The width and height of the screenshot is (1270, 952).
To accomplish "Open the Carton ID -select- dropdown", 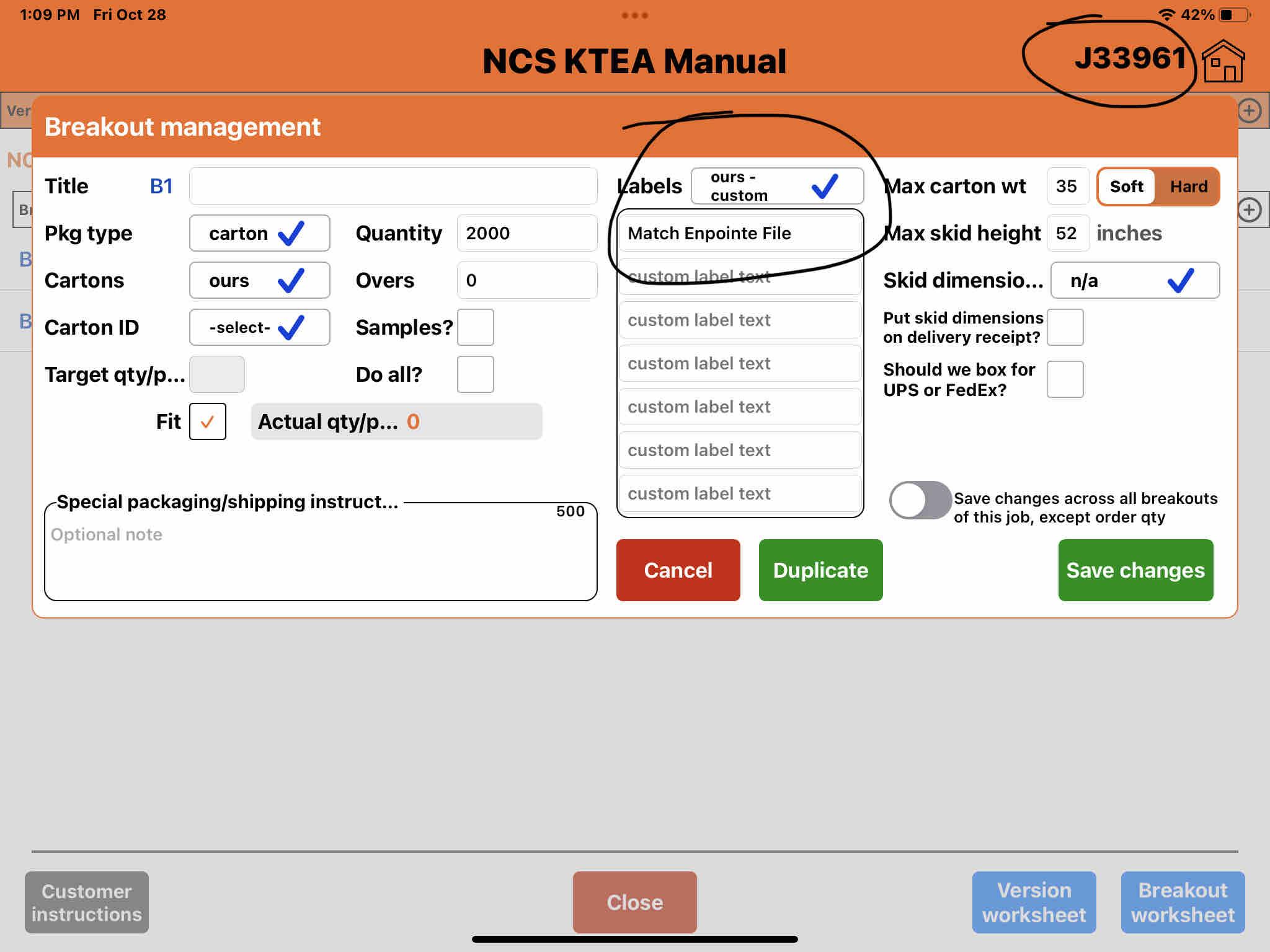I will click(x=259, y=327).
